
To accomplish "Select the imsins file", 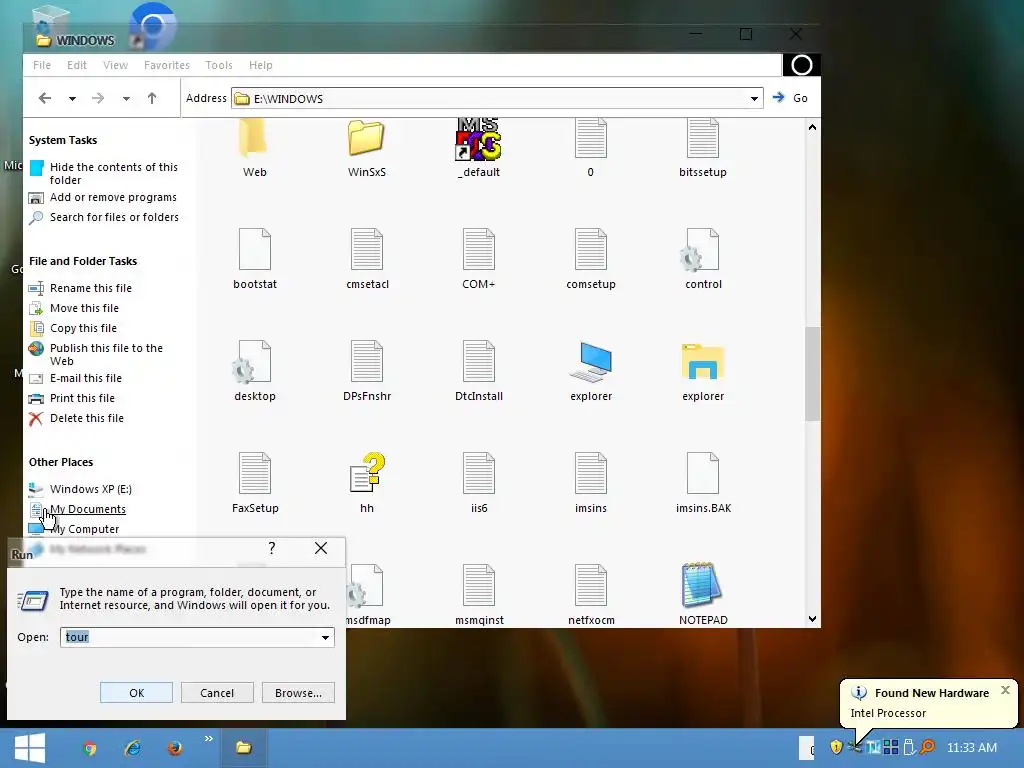I will (590, 483).
